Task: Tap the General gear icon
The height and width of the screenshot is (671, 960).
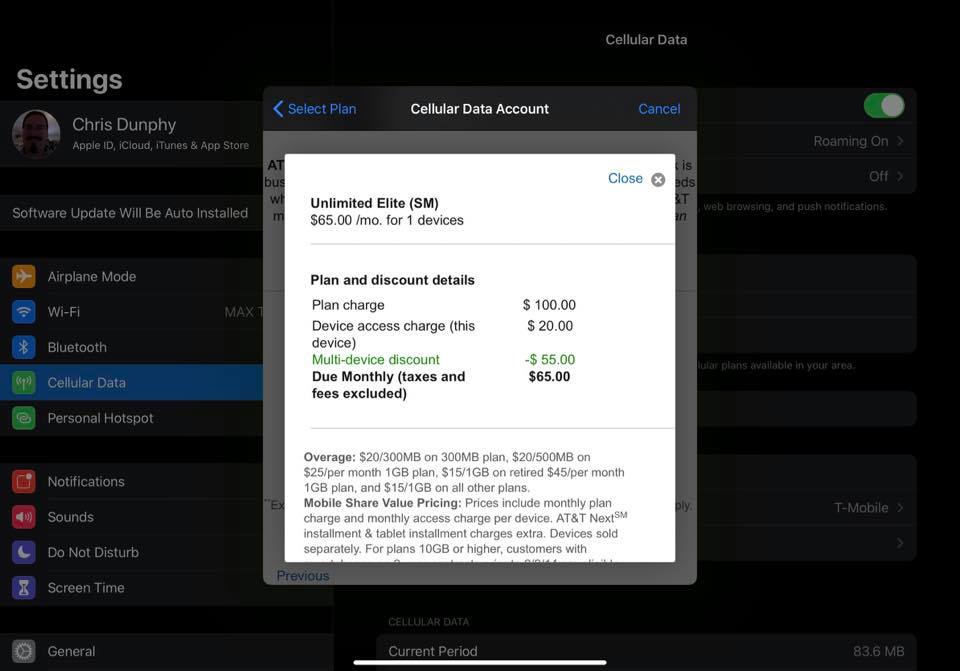Action: pyautogui.click(x=23, y=651)
